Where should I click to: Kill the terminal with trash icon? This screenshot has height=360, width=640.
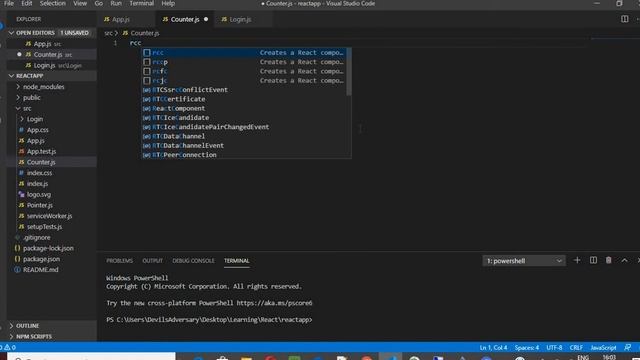tap(609, 260)
